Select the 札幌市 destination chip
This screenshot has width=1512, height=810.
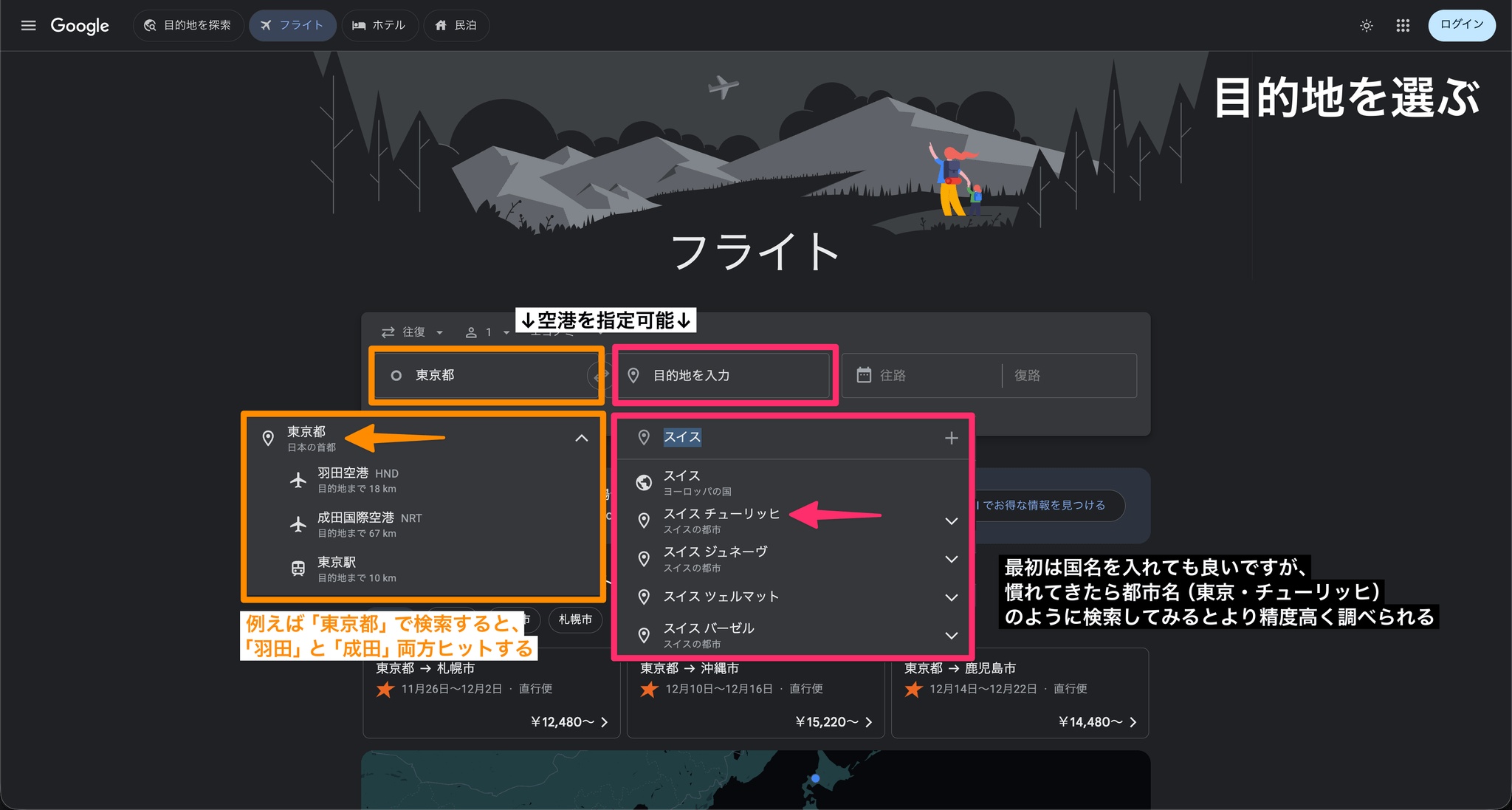575,619
